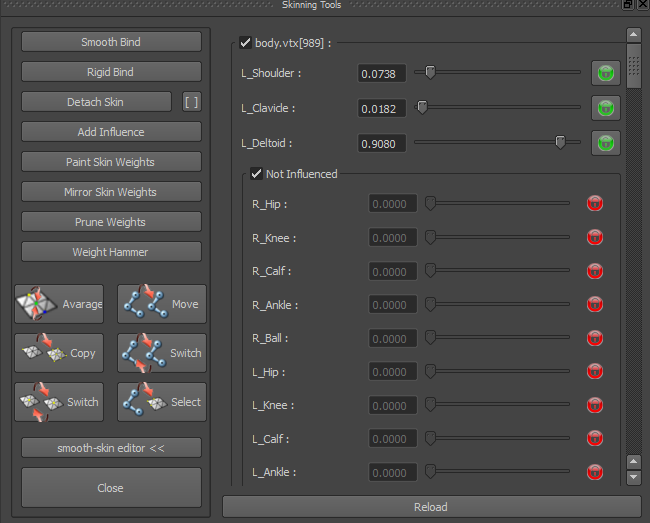
Task: Open Paint Skin Weights
Action: tap(111, 162)
